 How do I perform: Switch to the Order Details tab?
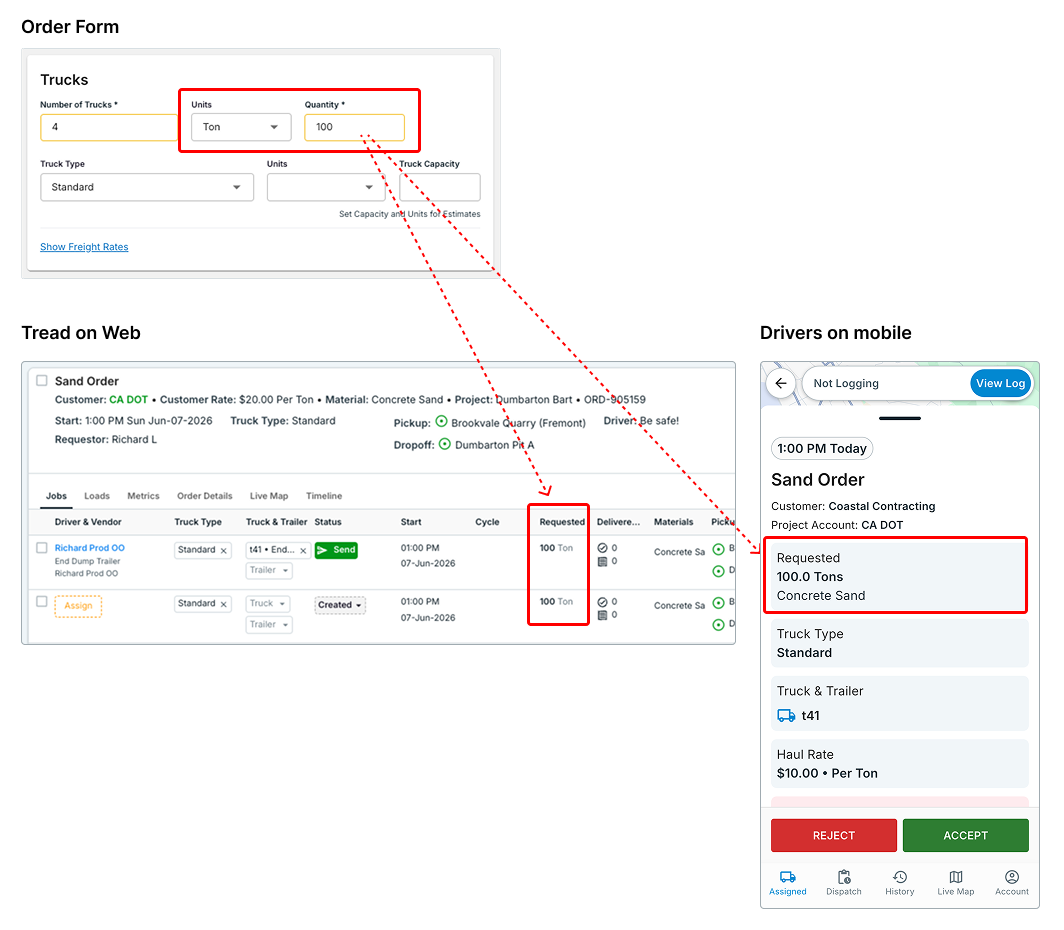204,496
